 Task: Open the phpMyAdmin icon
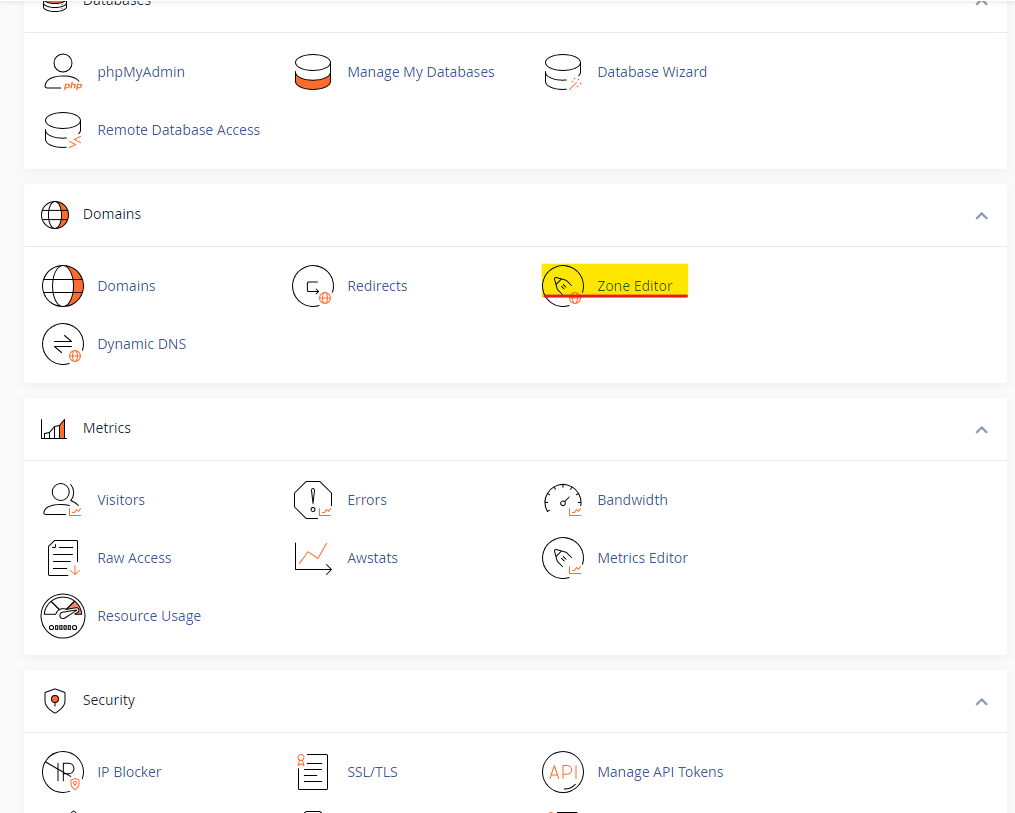point(63,71)
